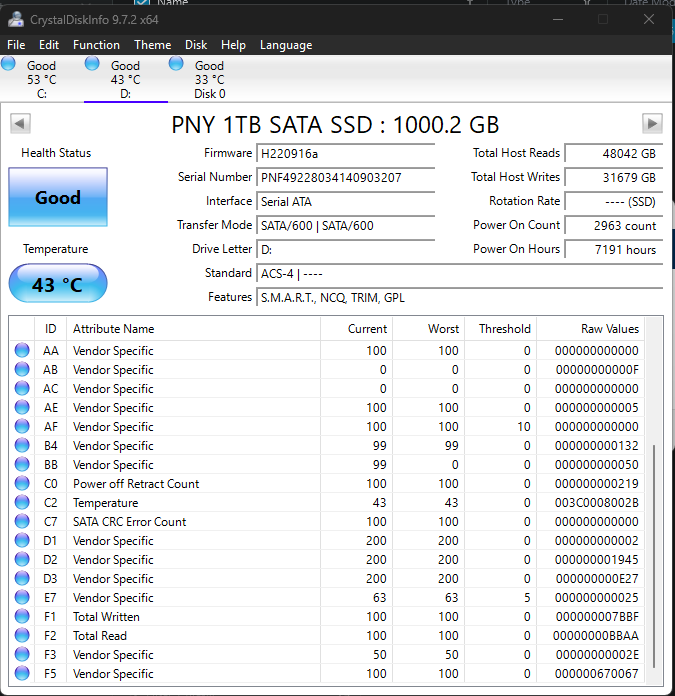Click the blue status orb for D: drive
Viewport: 675px width, 696px height.
click(x=92, y=63)
